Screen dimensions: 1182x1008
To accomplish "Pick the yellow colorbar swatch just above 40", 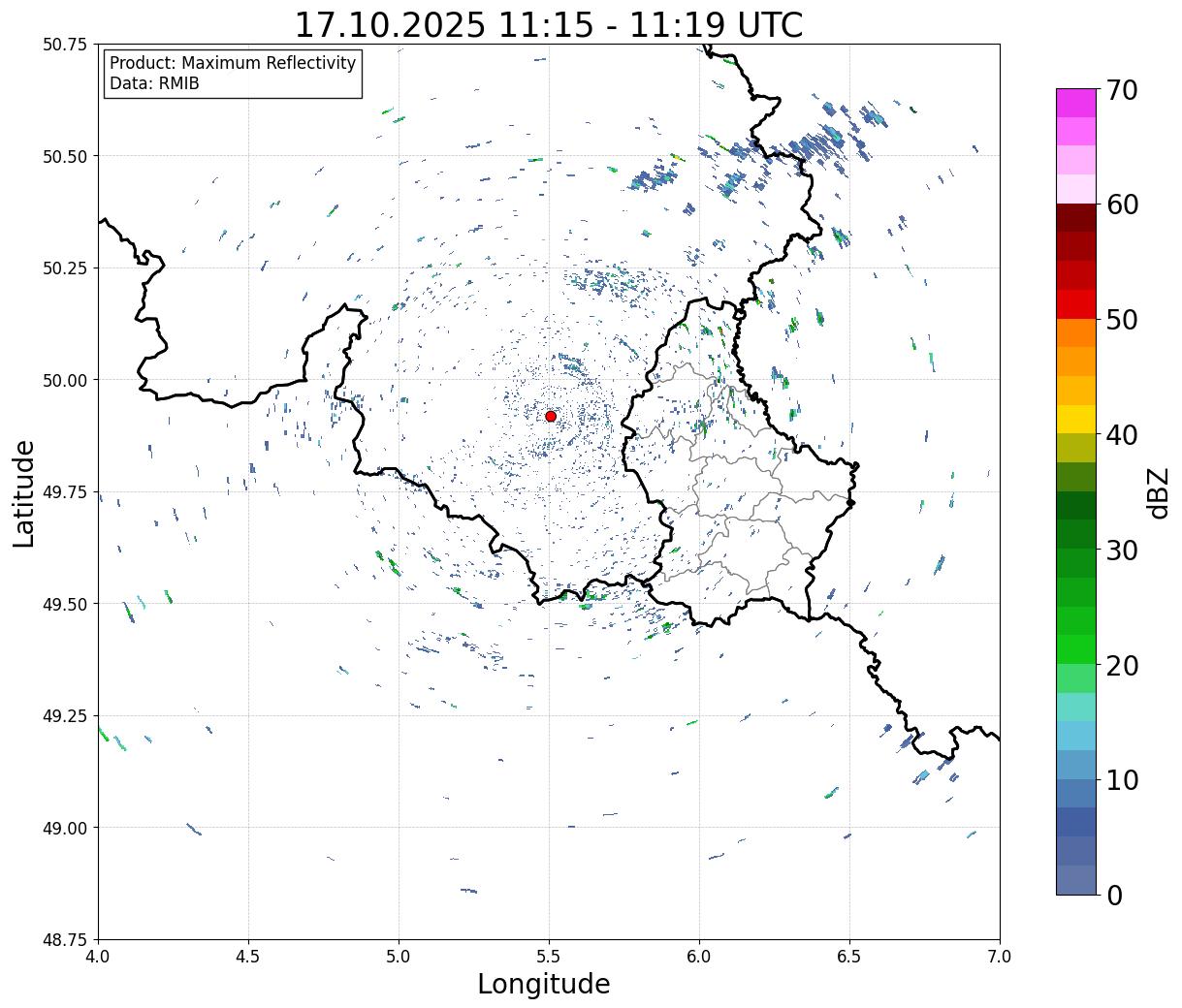I will click(x=1076, y=420).
